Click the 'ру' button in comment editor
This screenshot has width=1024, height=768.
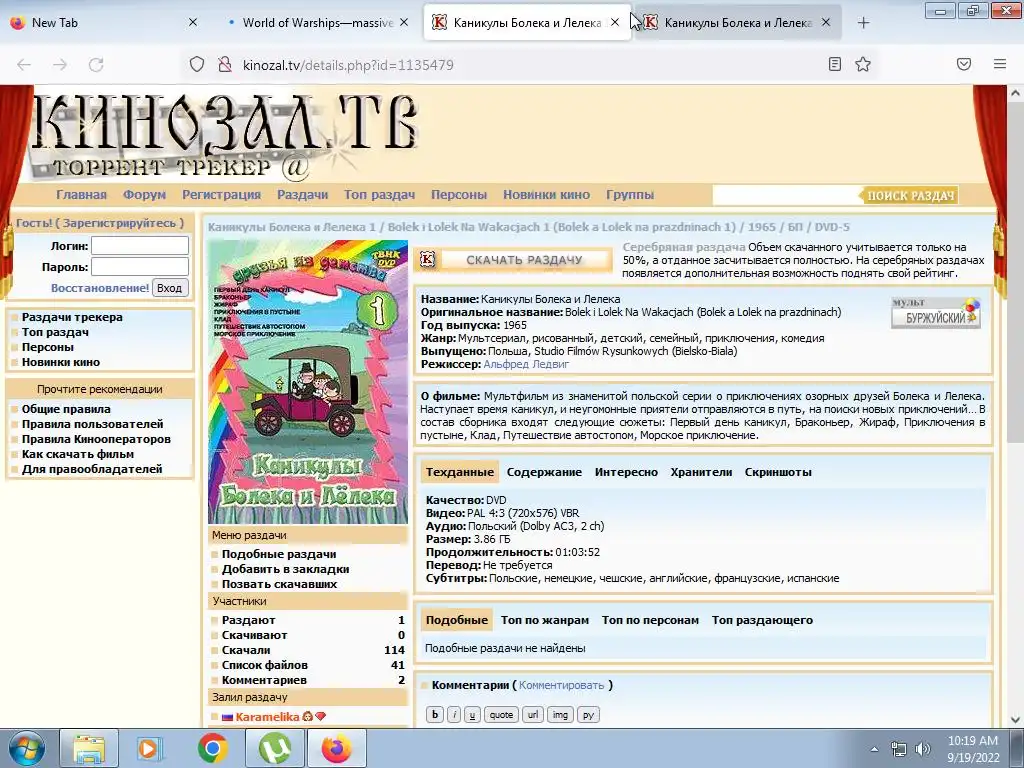tap(588, 714)
